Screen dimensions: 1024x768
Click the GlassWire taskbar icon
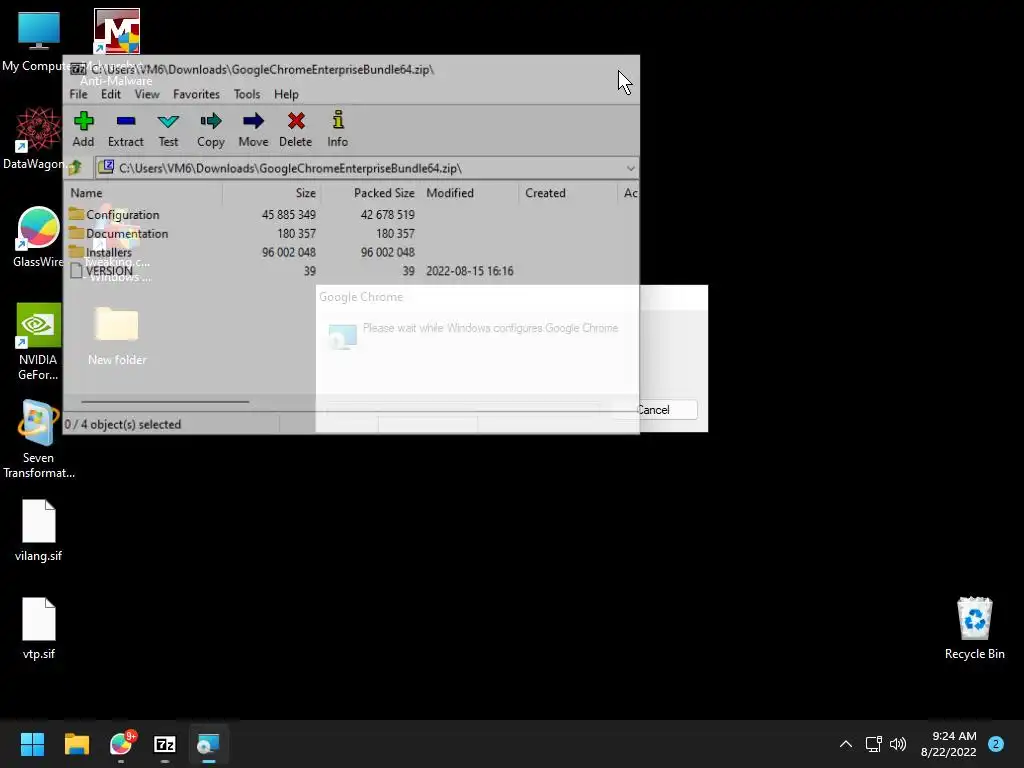[x=121, y=744]
